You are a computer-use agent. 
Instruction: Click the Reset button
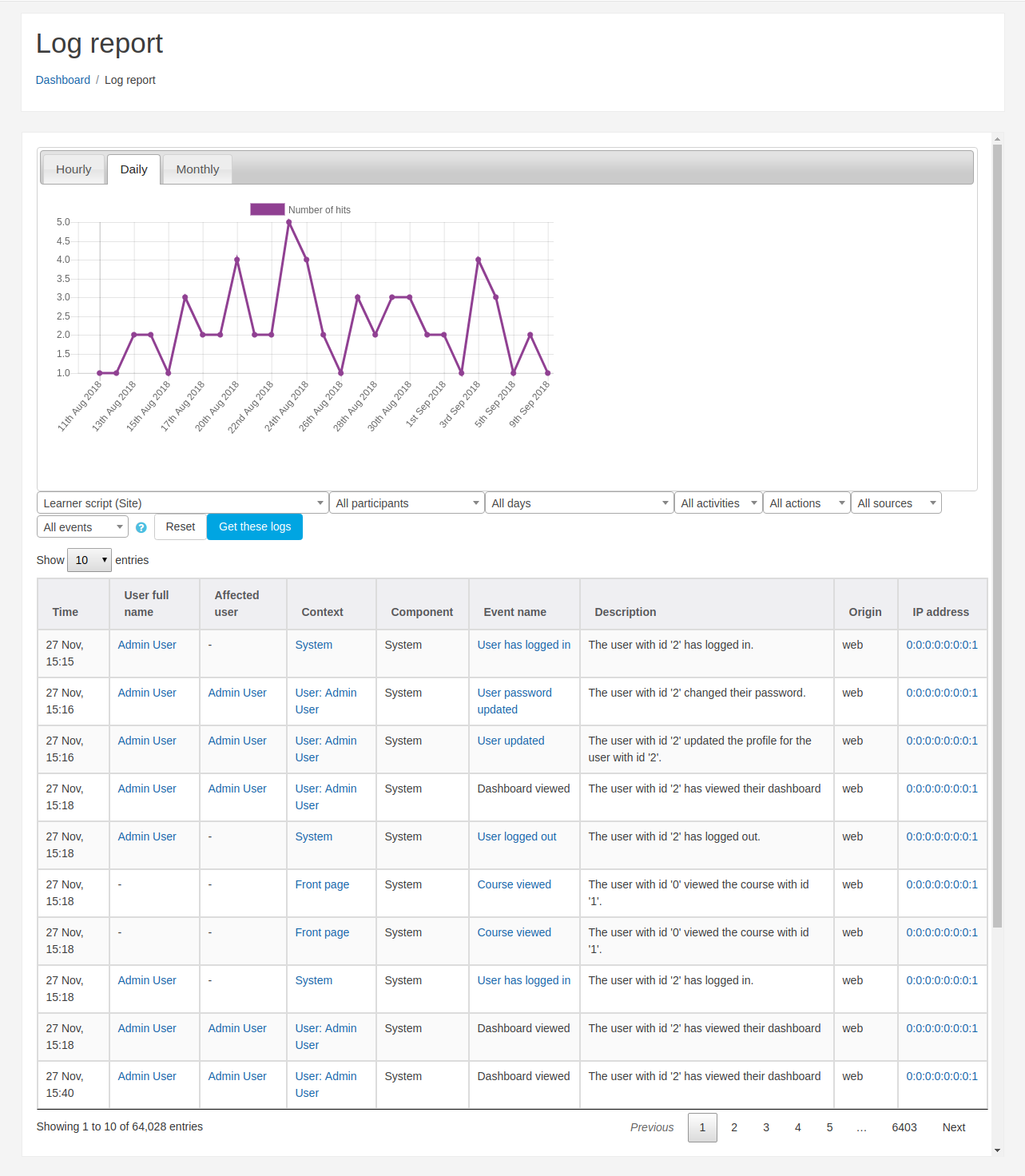pos(181,526)
